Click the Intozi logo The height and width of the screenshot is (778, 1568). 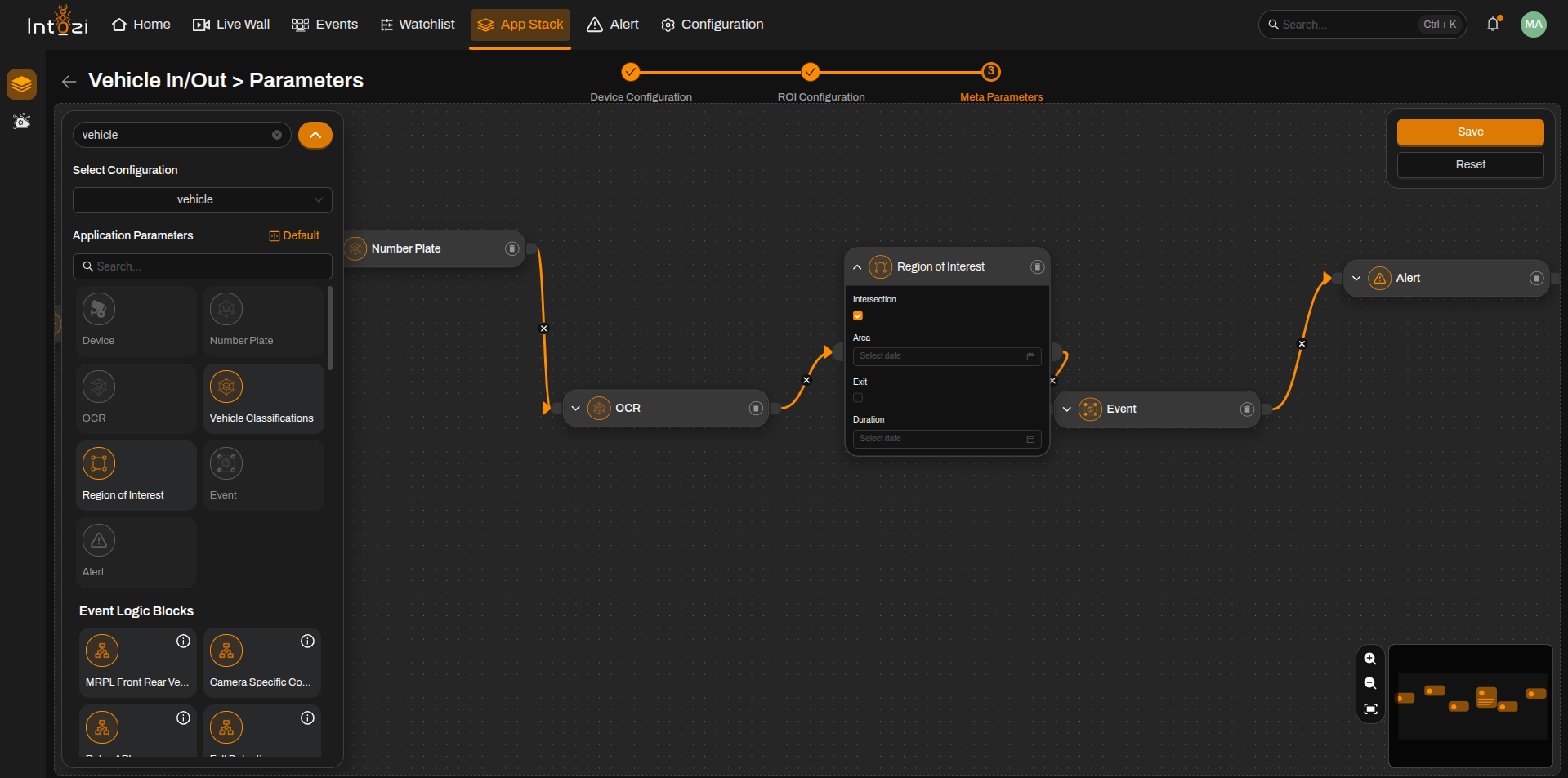tap(57, 22)
